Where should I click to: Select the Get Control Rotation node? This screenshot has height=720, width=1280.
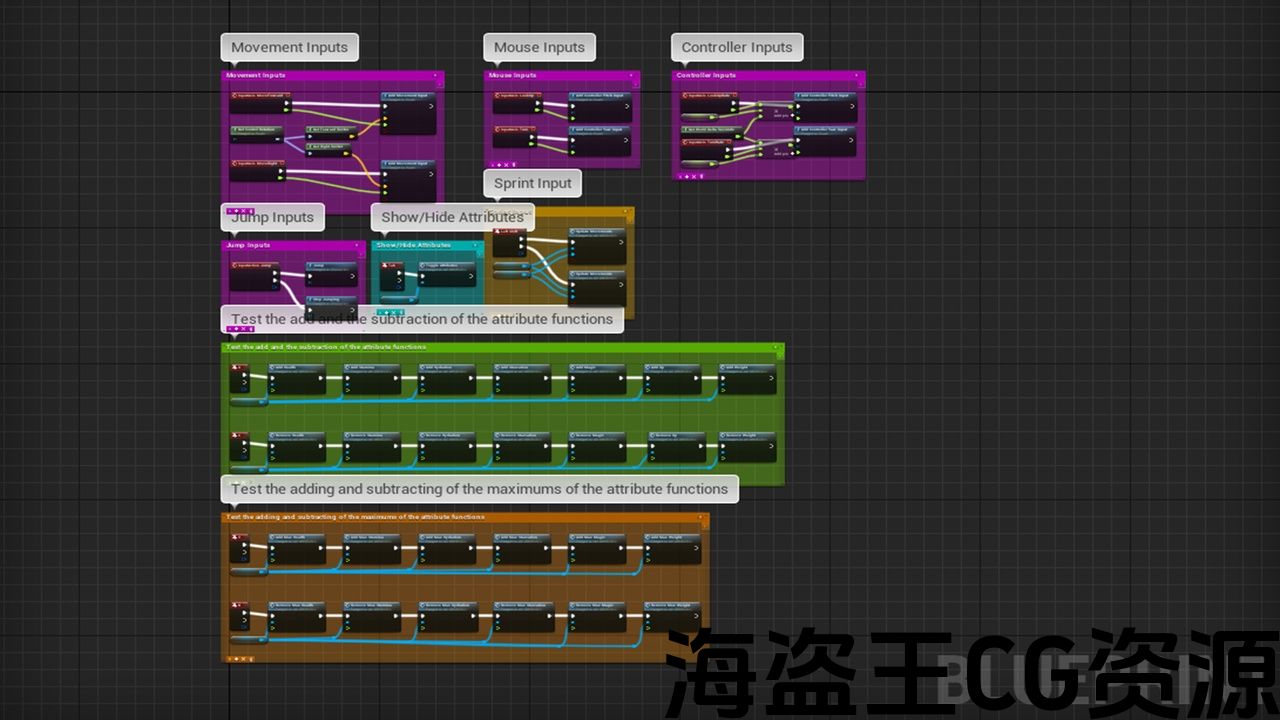256,134
